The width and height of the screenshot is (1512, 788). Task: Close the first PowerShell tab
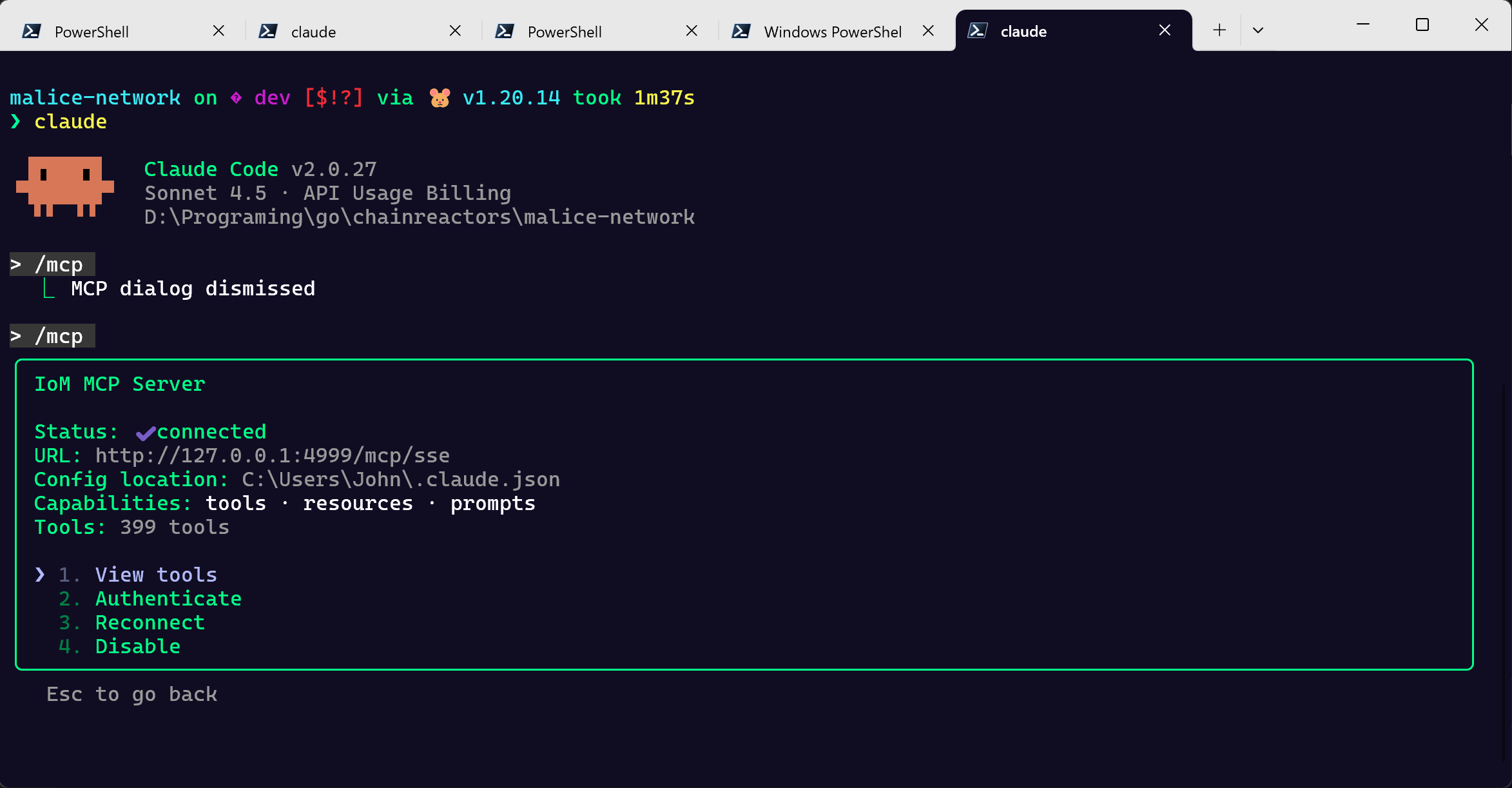tap(218, 31)
